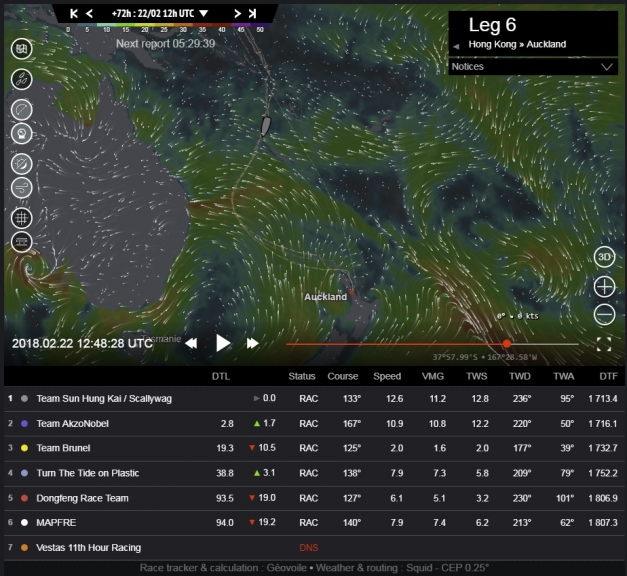Select MAPFRE team name
The height and width of the screenshot is (576, 627).
tap(56, 523)
